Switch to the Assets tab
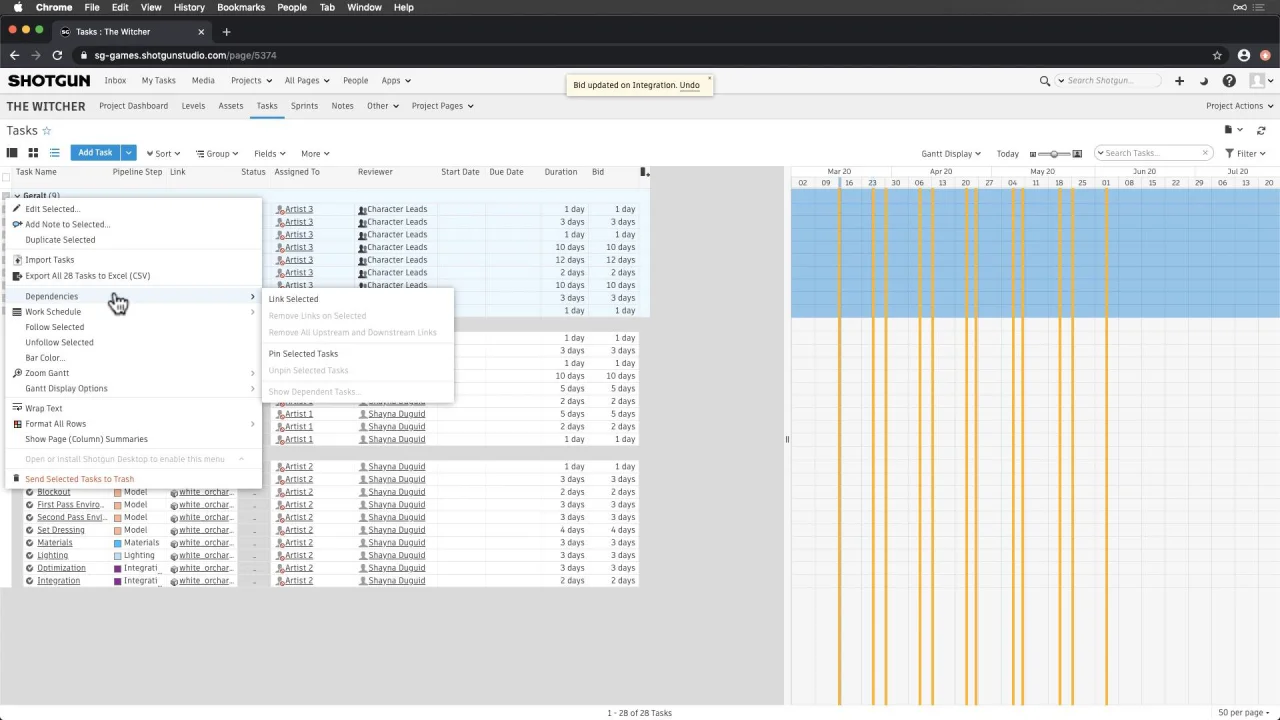 231,106
